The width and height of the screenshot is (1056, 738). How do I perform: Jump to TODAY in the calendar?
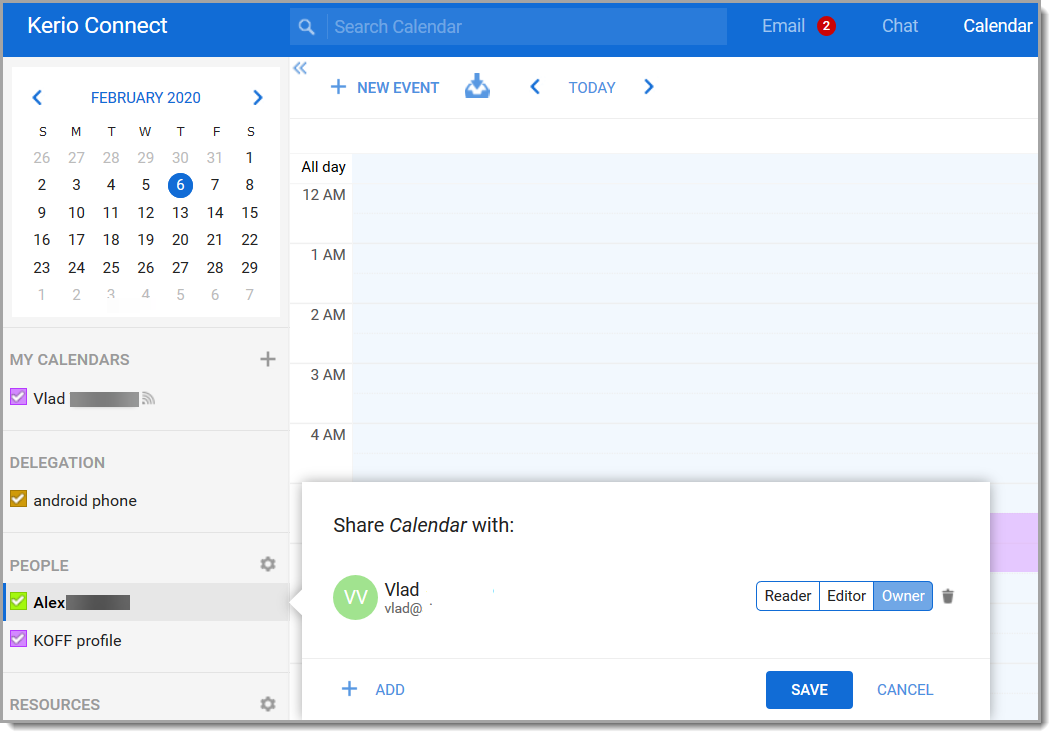(592, 88)
